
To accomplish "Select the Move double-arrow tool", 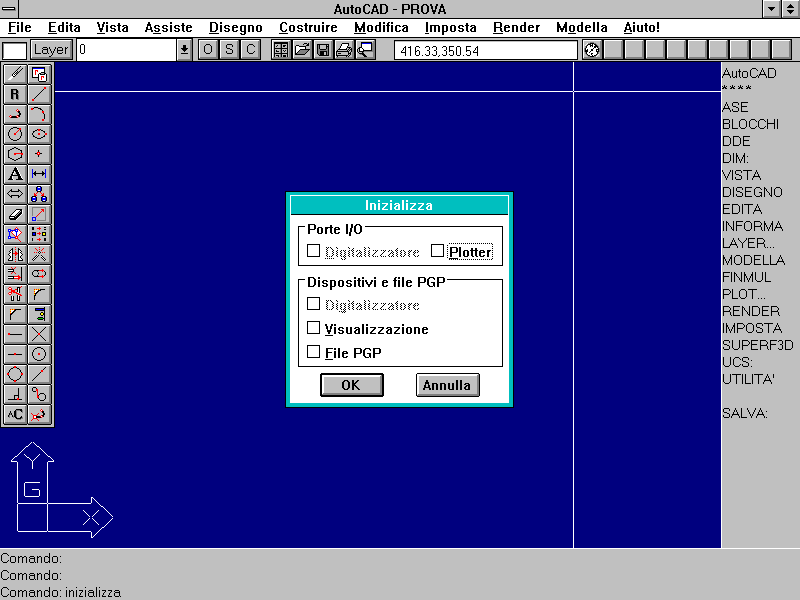I will pos(15,194).
